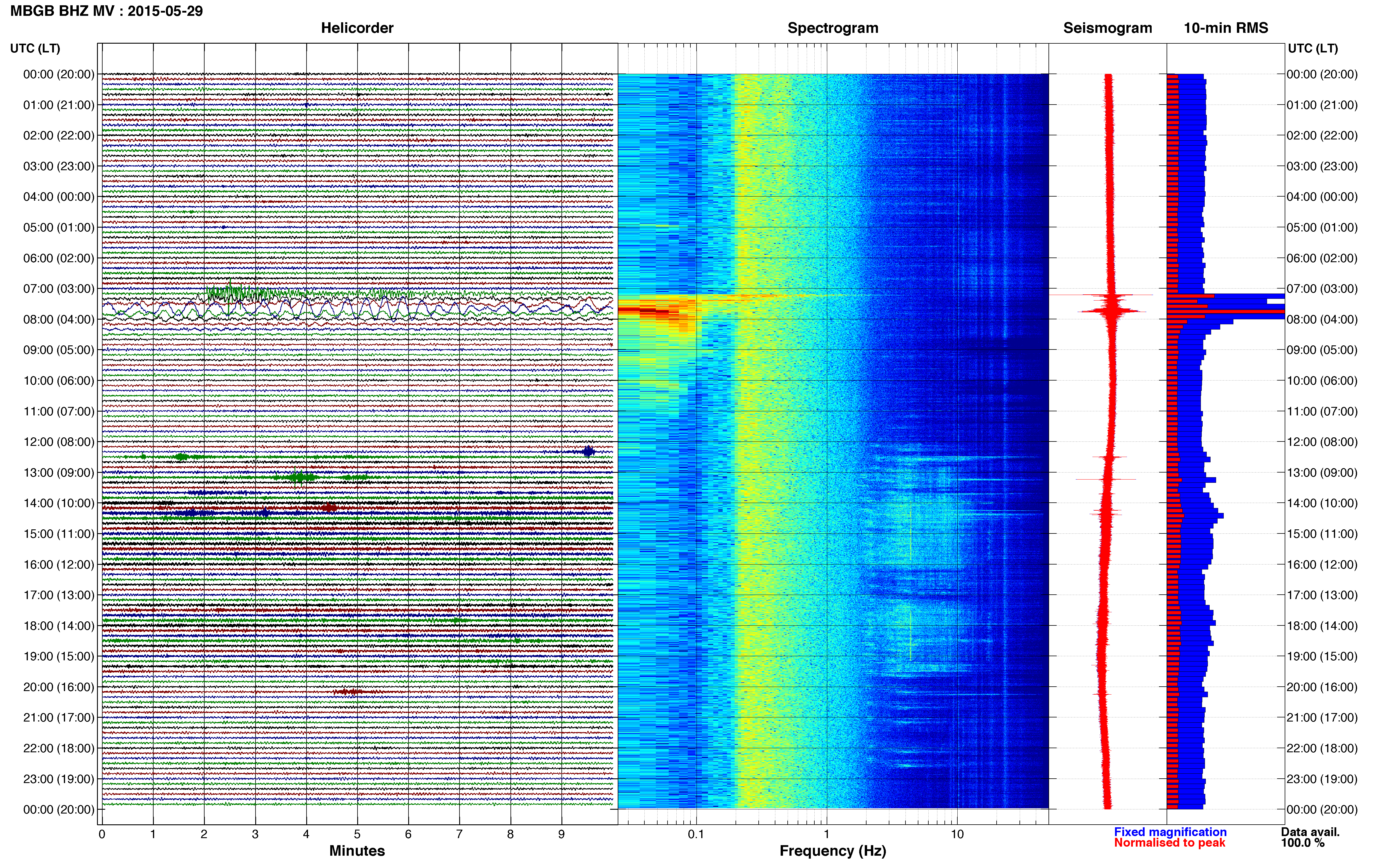This screenshot has width=1389, height=868.
Task: Select the Spectrogram panel heading
Action: (x=833, y=28)
